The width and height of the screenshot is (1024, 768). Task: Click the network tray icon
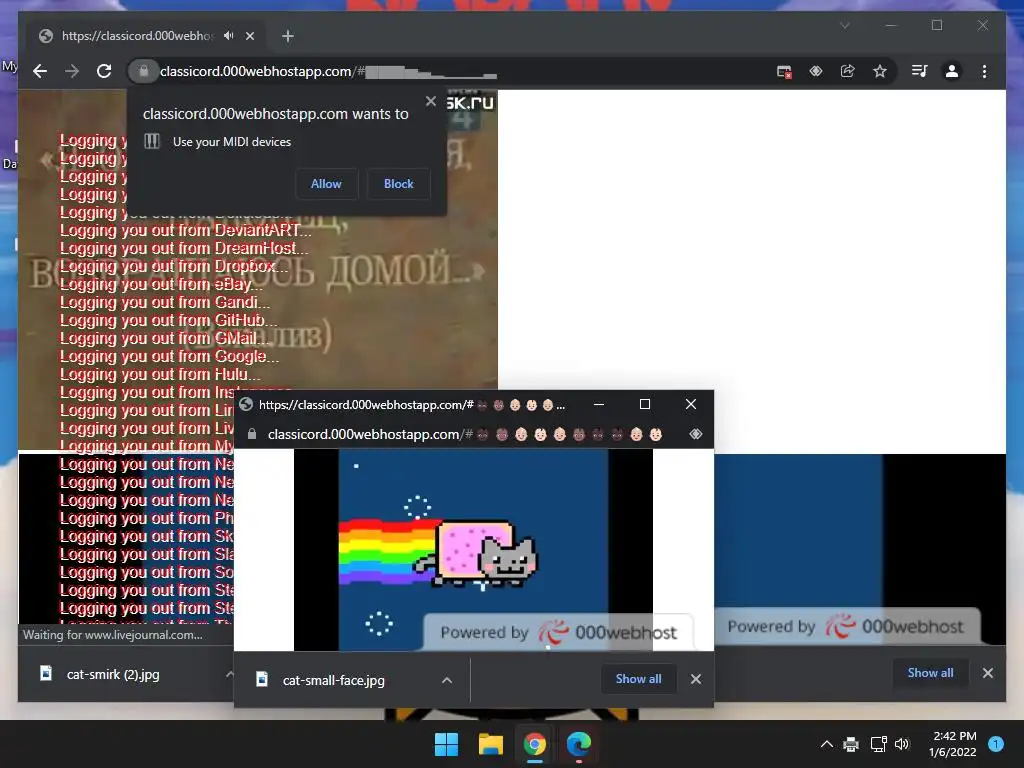[878, 744]
